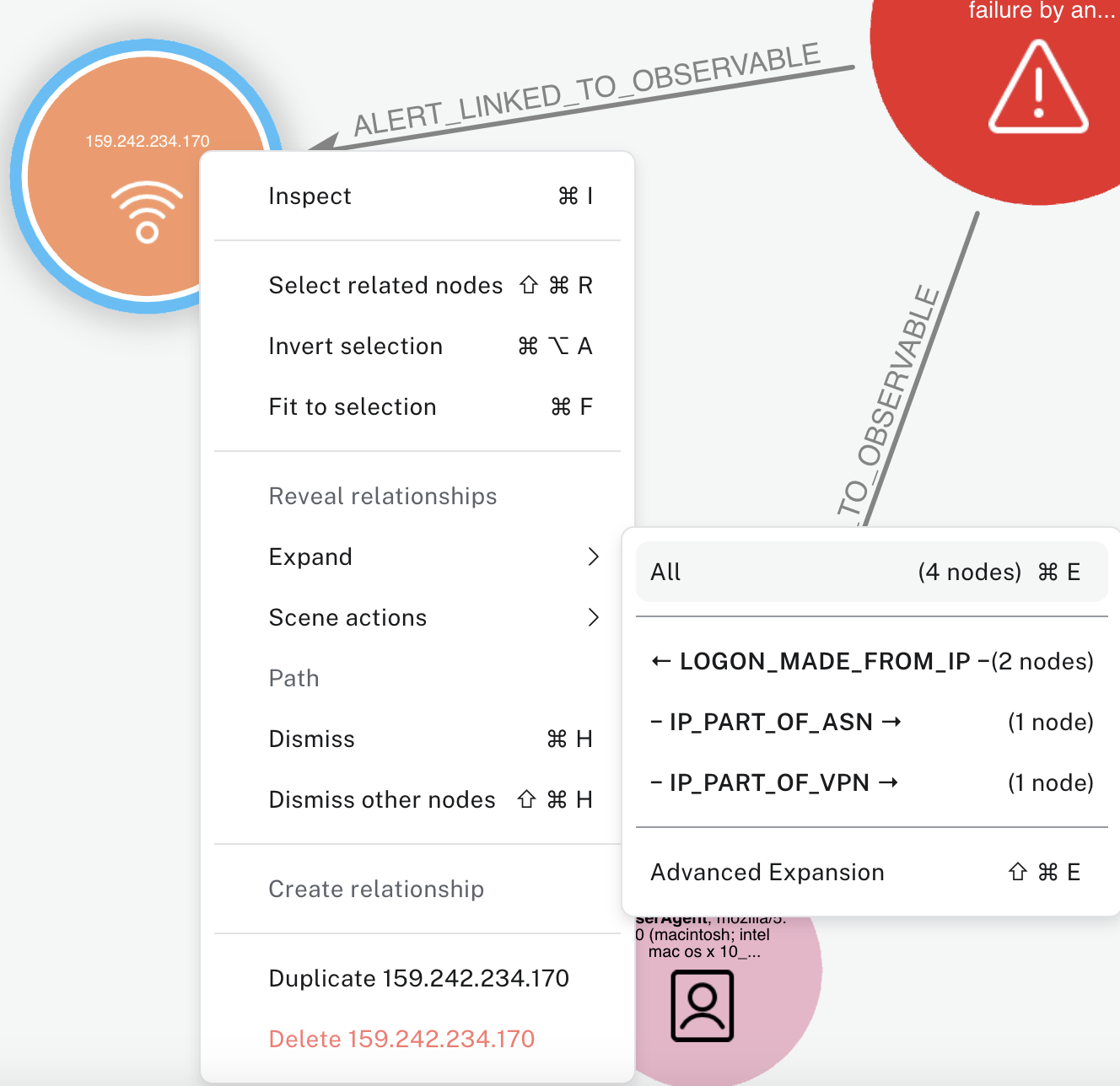The height and width of the screenshot is (1086, 1120).
Task: Click the ID card icon on the pink user node
Action: point(702,1007)
